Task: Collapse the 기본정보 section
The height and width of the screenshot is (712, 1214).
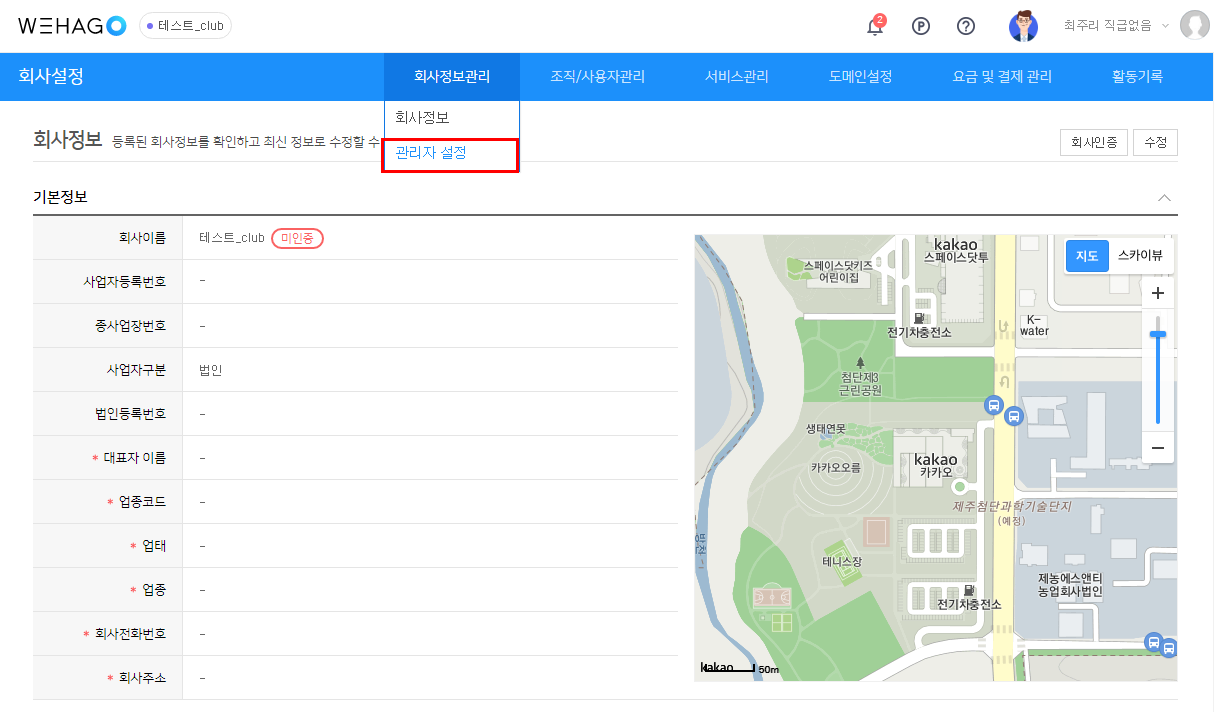Action: [x=1164, y=198]
